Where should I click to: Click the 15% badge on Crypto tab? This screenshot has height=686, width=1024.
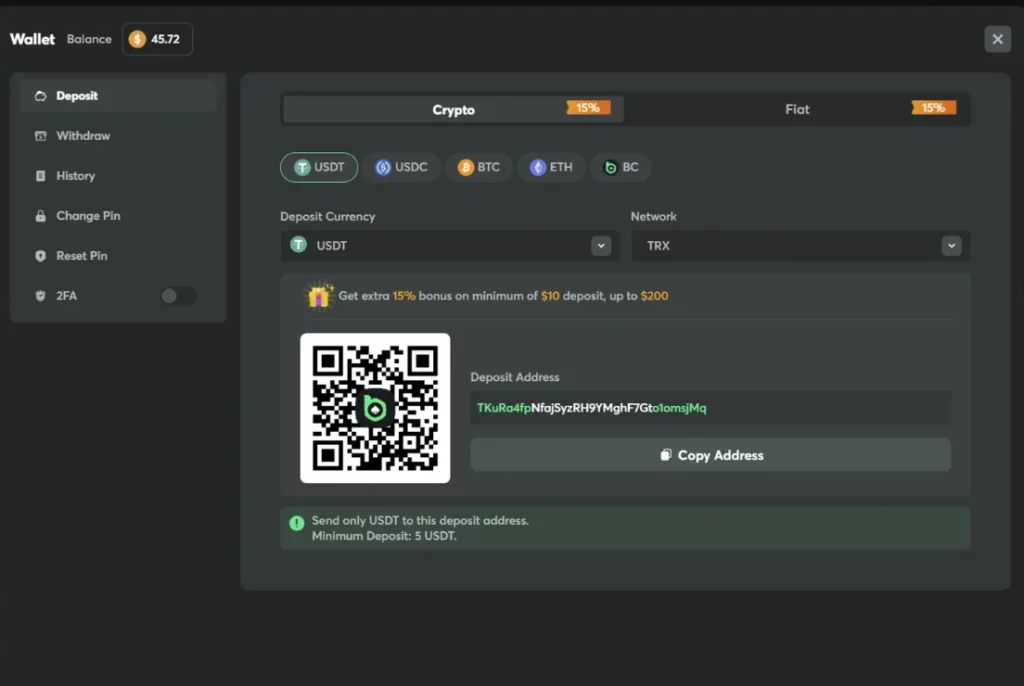click(x=588, y=108)
